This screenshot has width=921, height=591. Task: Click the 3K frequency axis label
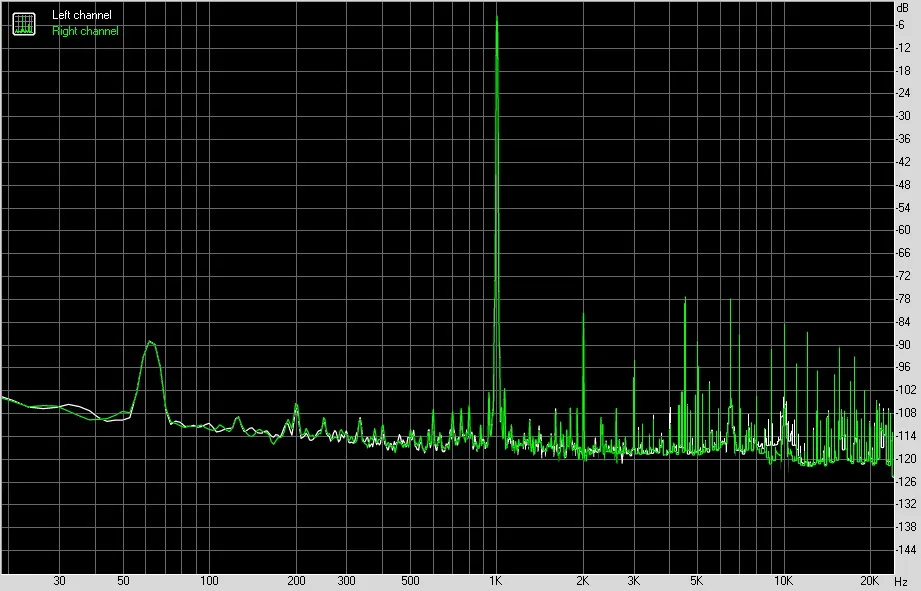pyautogui.click(x=633, y=581)
